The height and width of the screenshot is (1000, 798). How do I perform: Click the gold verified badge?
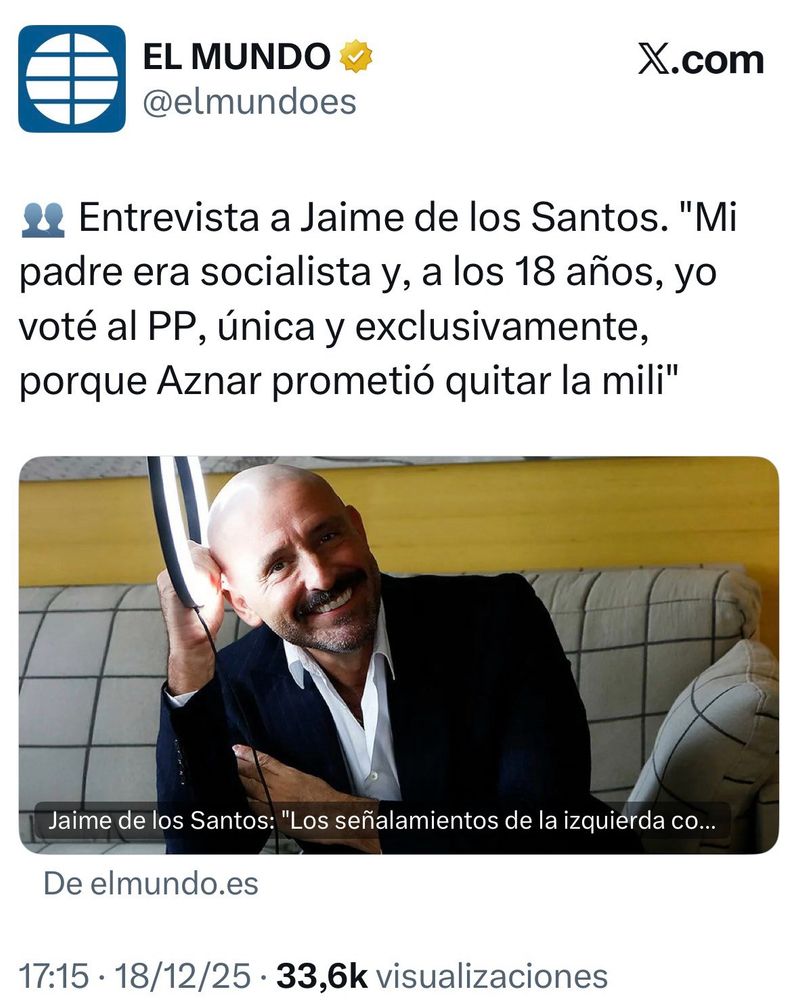(x=356, y=56)
